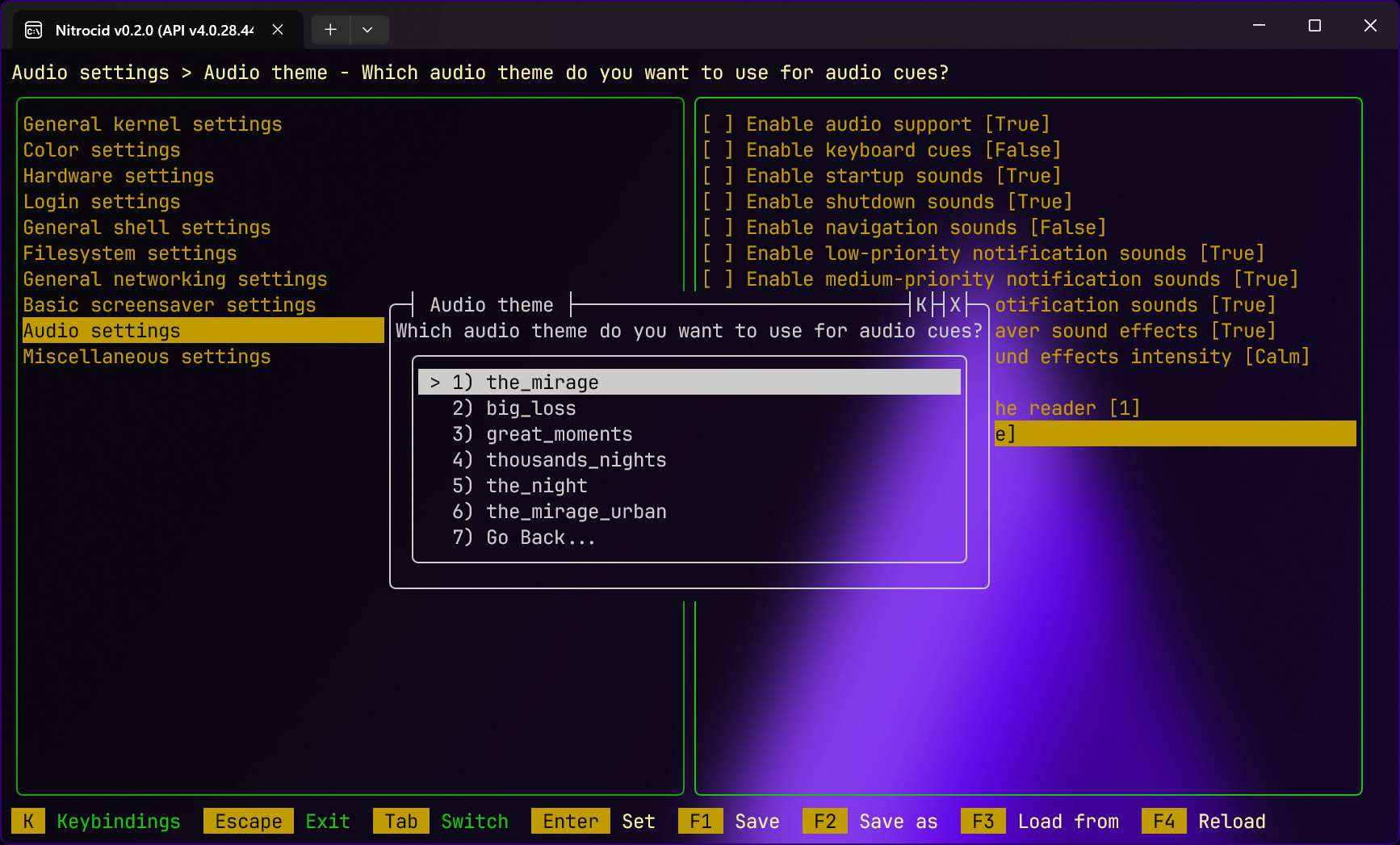Select Go Back... in theme list
1400x845 pixels.
point(540,538)
